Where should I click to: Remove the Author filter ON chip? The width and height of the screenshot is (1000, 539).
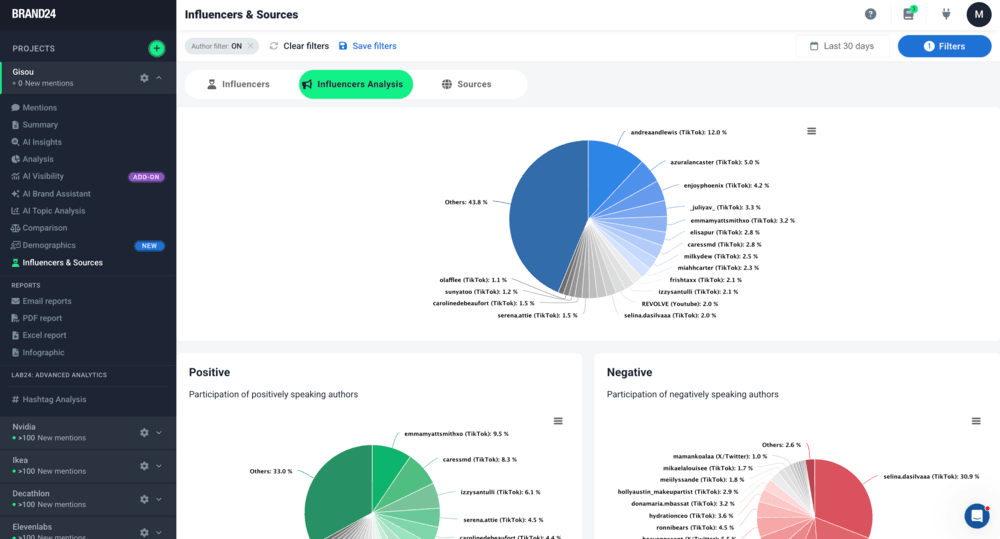click(250, 46)
